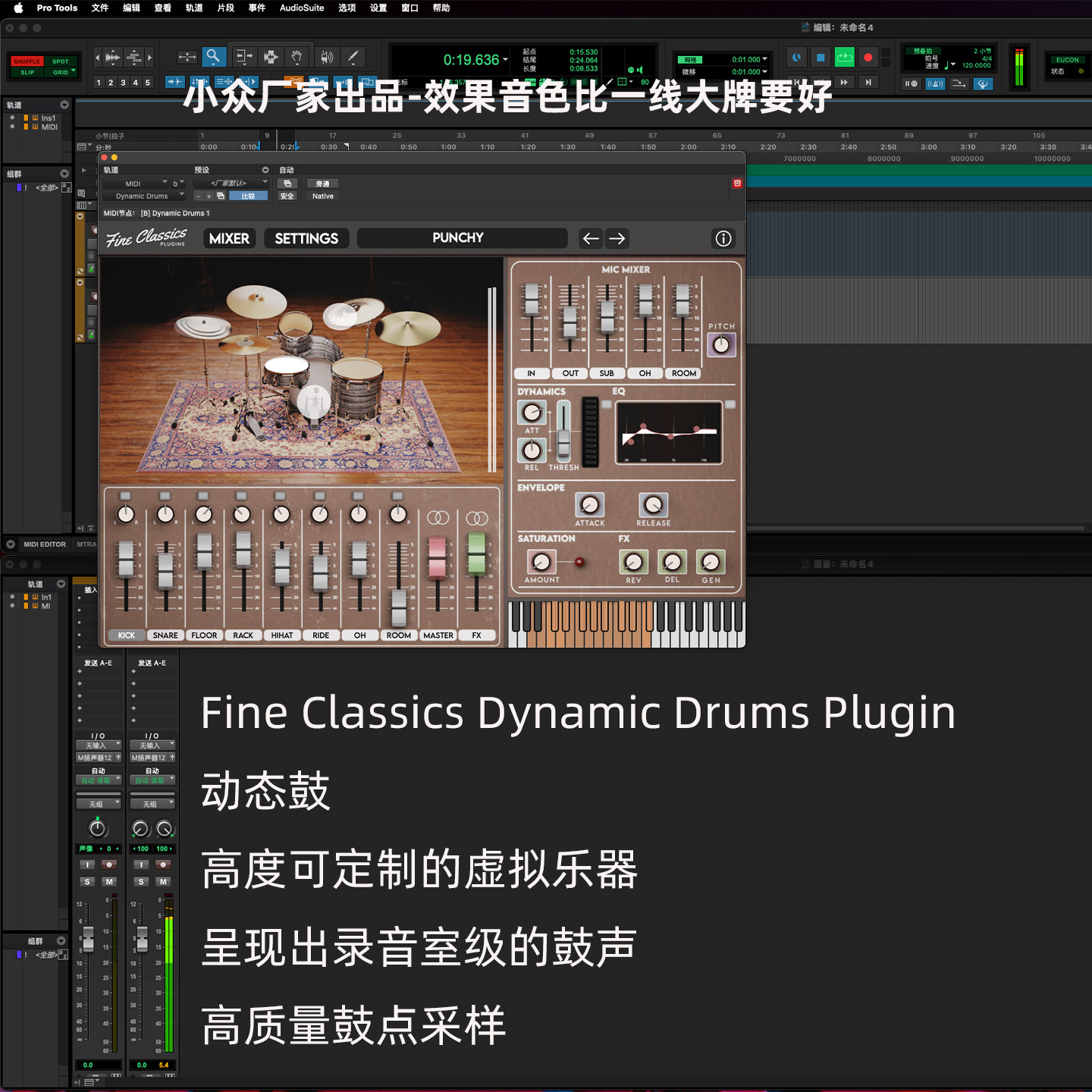Click the Fast Forward transport button

tap(844, 82)
